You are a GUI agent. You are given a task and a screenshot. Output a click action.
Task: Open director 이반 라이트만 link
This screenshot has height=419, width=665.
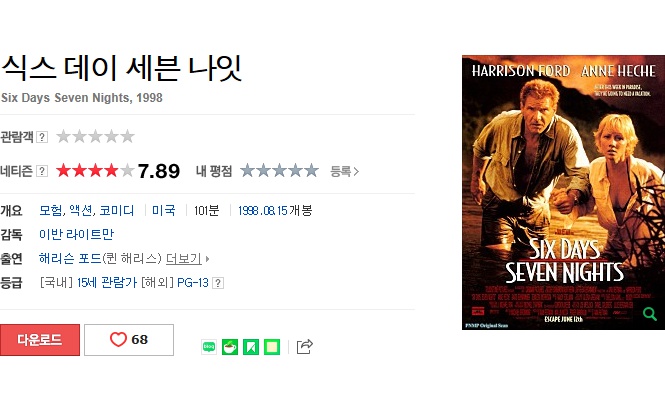click(76, 234)
